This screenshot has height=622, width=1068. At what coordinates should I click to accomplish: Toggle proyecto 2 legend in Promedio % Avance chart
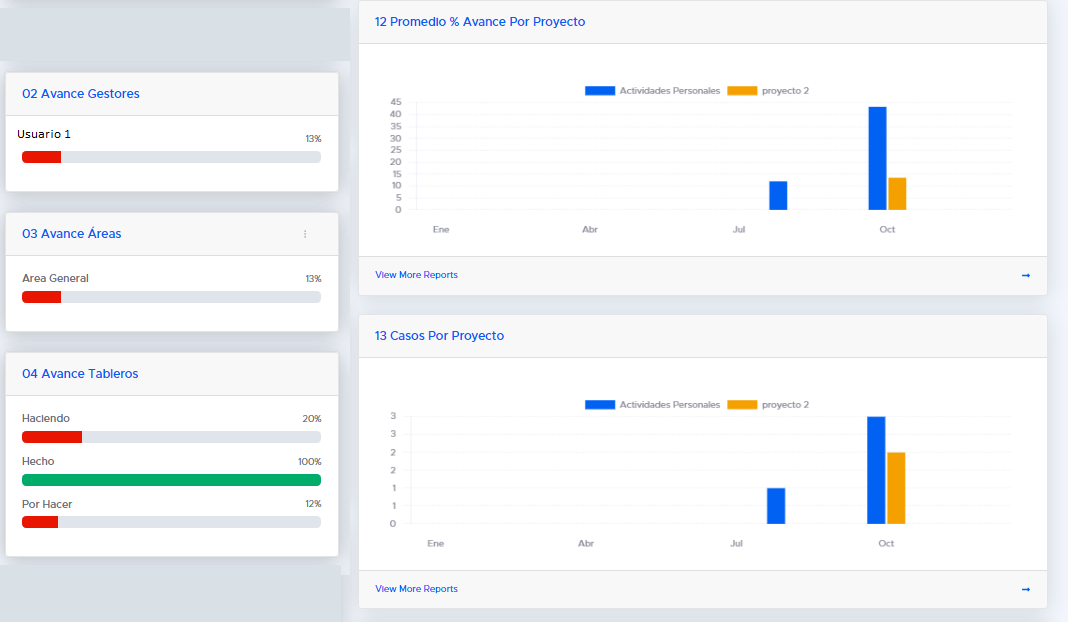pos(768,91)
